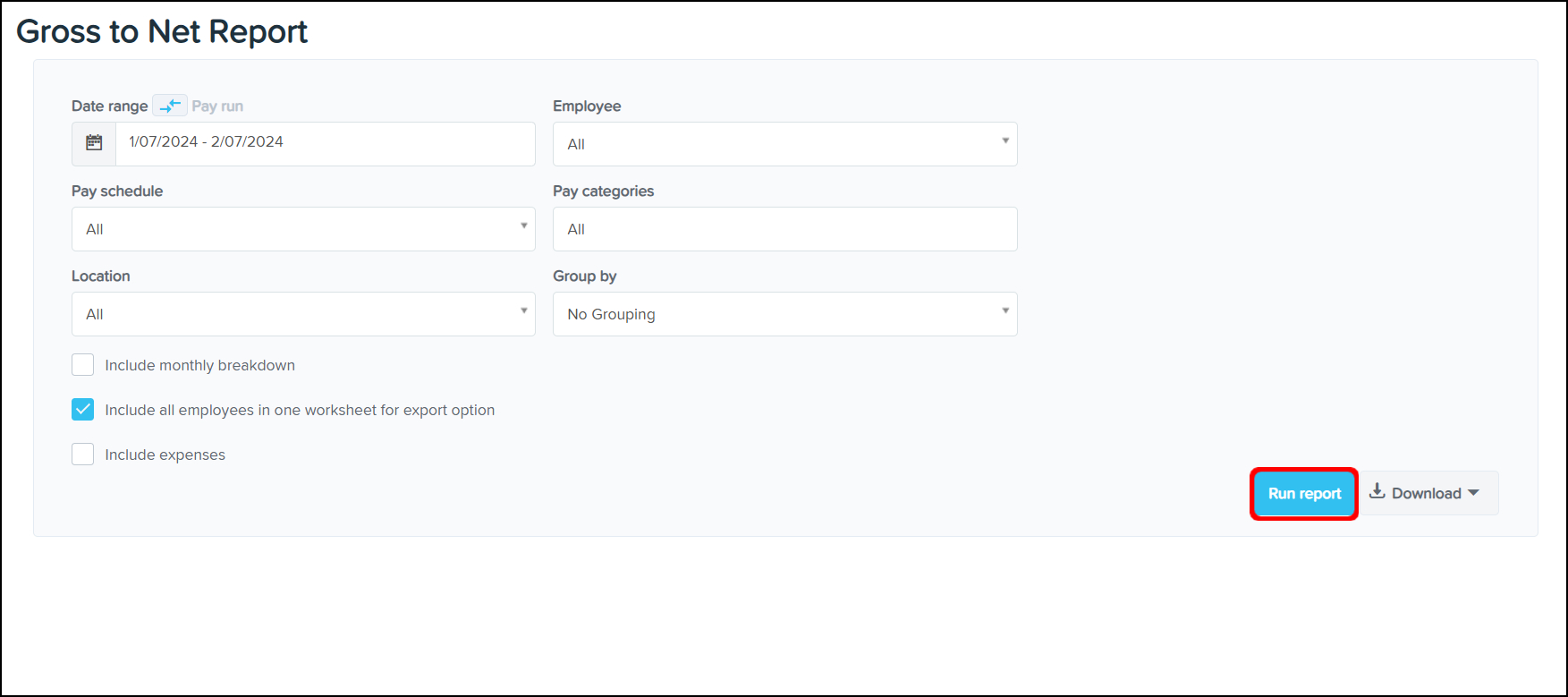Tick the Include expenses checkbox

coord(83,455)
